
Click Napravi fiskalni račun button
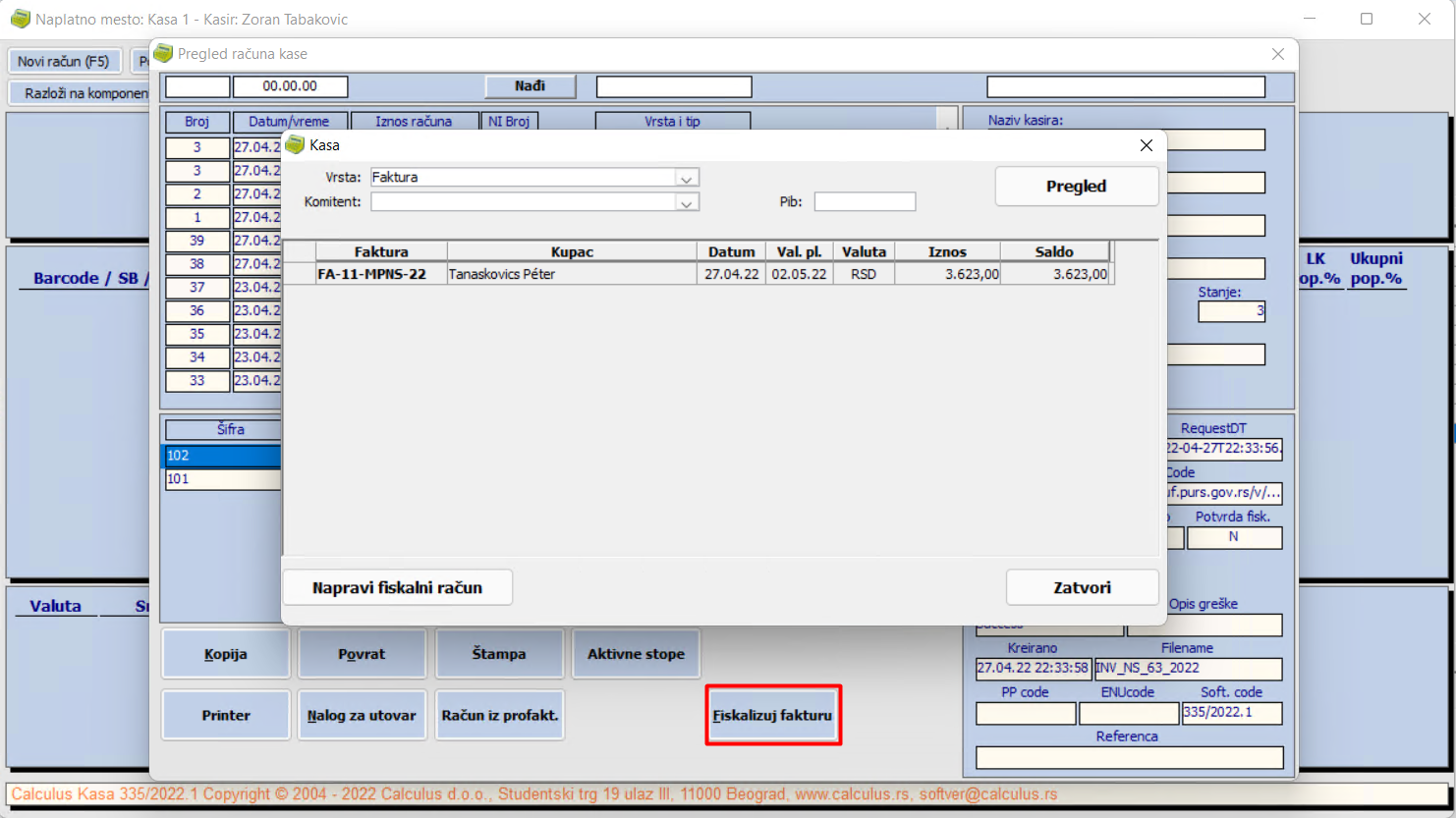(398, 587)
